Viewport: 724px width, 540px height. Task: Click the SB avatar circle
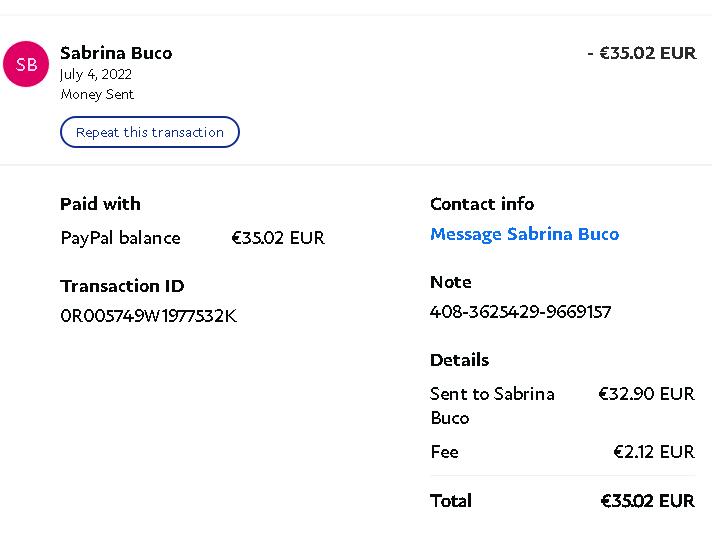point(27,65)
